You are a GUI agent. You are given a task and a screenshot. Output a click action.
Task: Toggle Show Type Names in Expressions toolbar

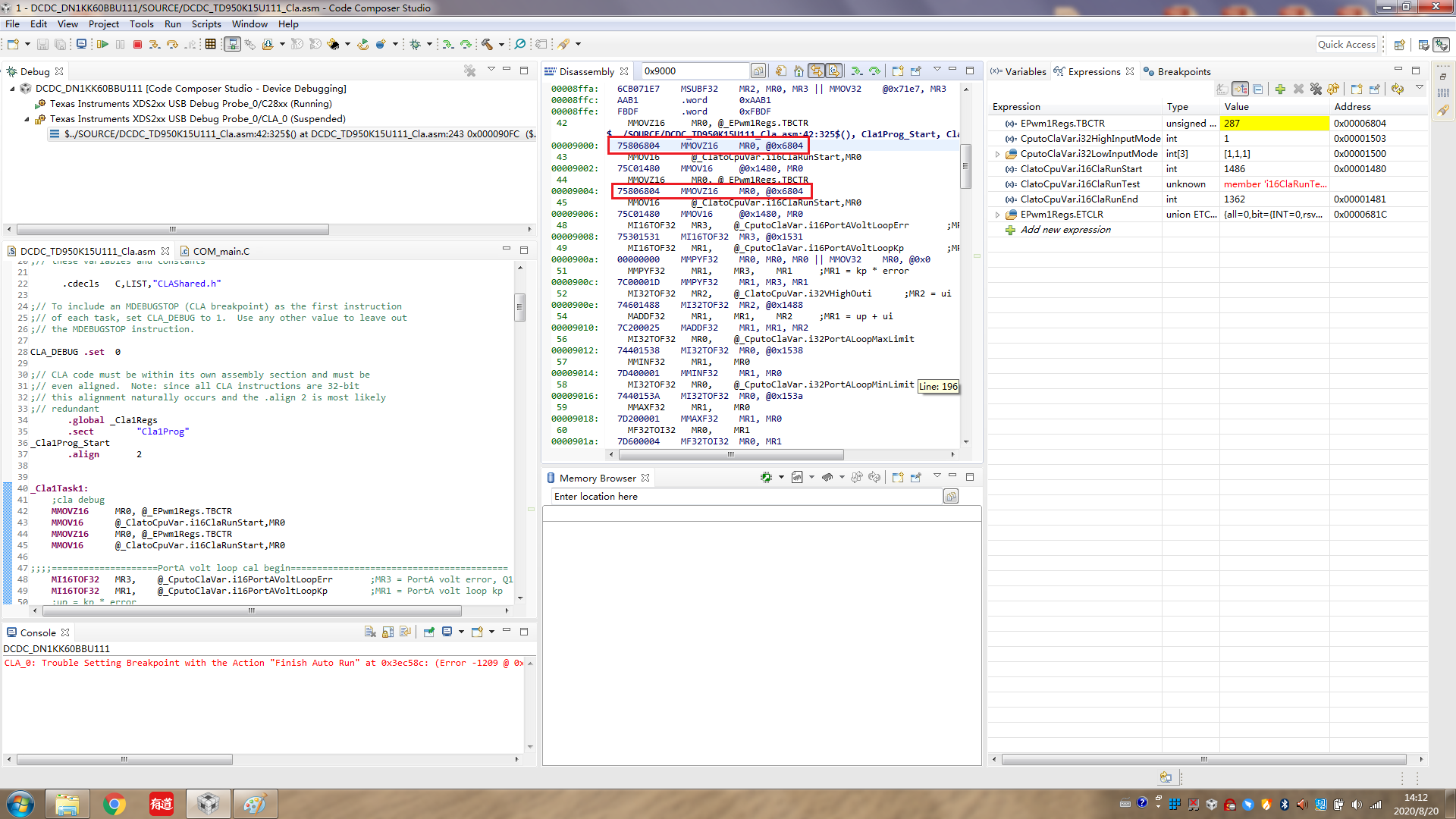[1222, 89]
